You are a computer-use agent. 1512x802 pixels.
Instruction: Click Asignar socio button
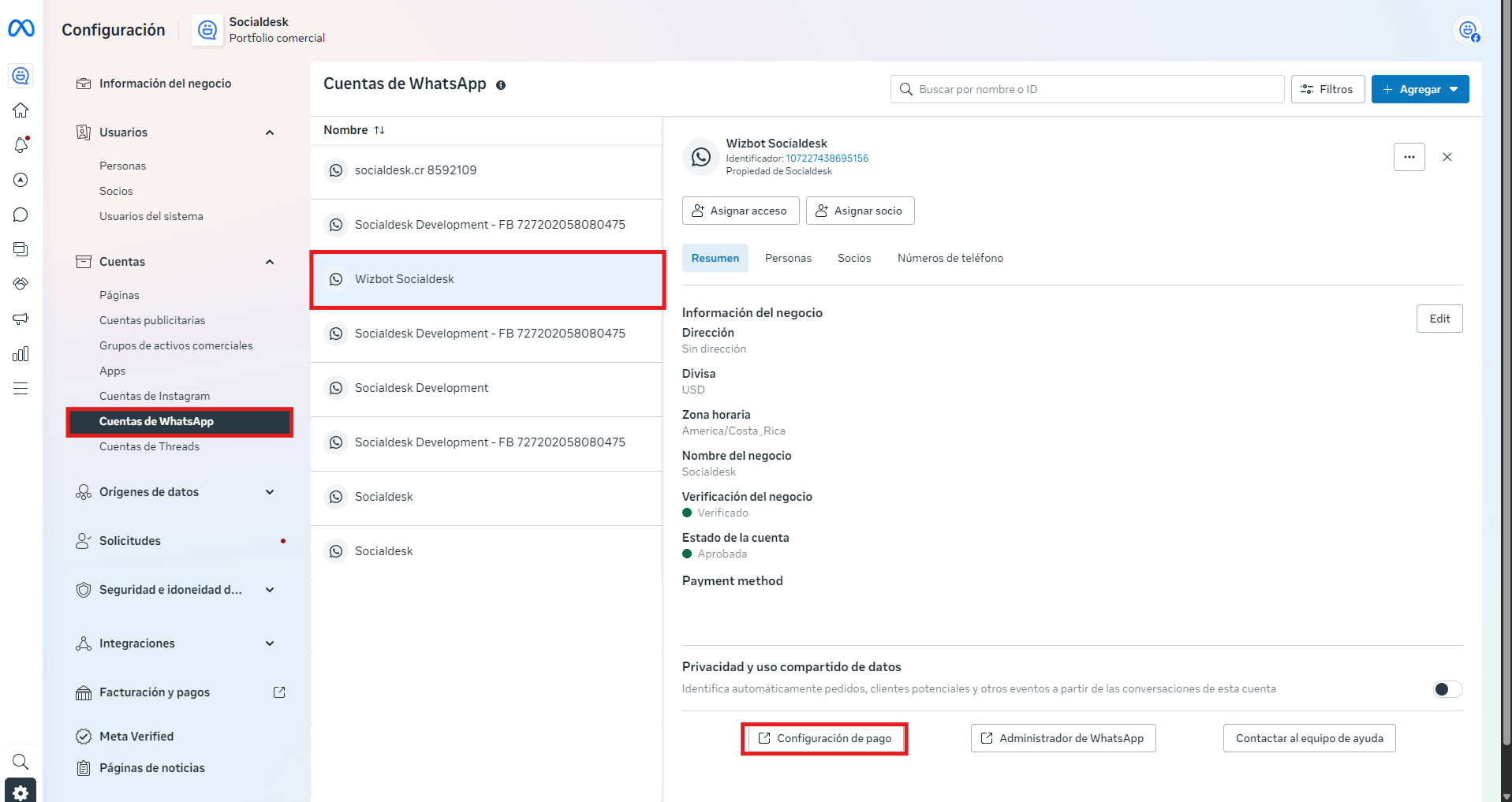click(861, 211)
